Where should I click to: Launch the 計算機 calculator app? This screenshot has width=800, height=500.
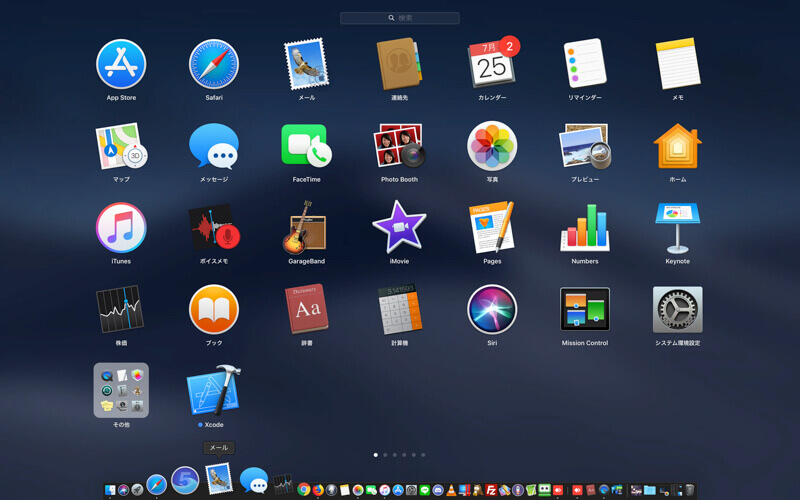tap(399, 309)
